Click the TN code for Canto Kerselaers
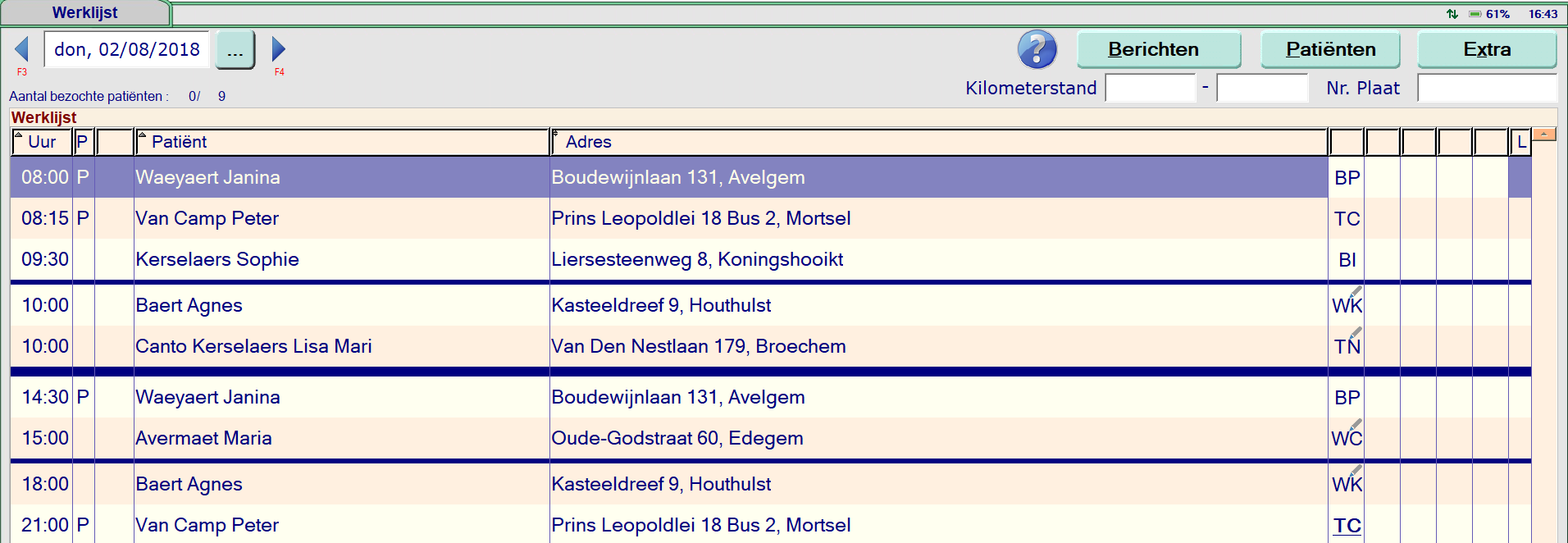This screenshot has width=1568, height=543. coord(1347,346)
